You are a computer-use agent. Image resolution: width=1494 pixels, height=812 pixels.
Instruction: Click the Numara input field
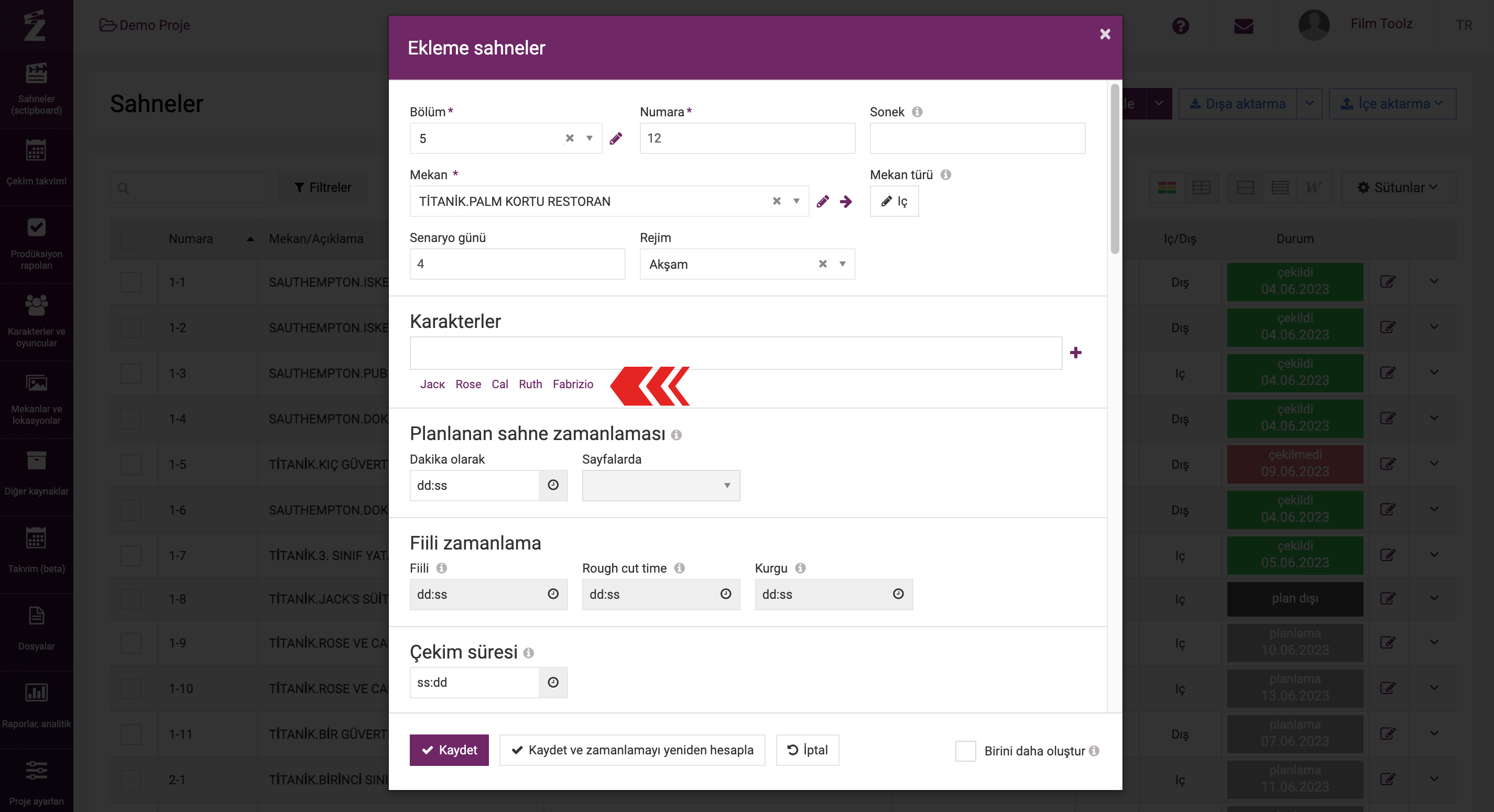(747, 138)
